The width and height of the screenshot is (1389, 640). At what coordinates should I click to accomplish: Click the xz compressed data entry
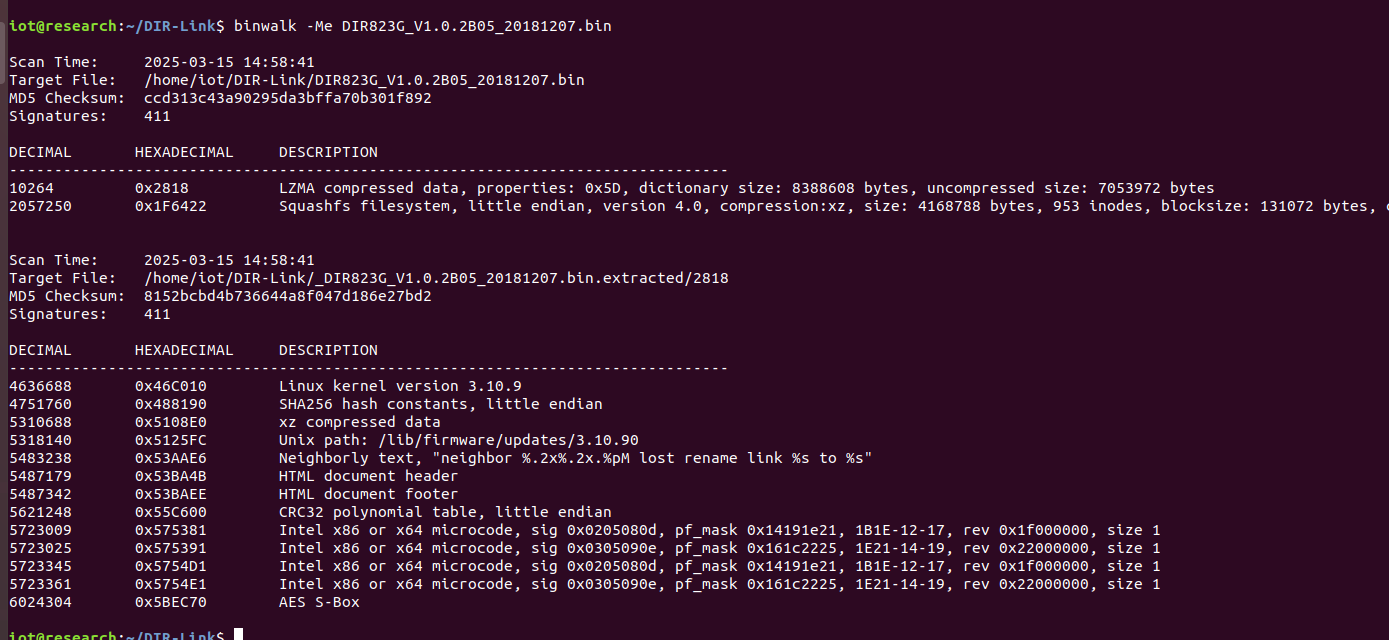pos(360,422)
